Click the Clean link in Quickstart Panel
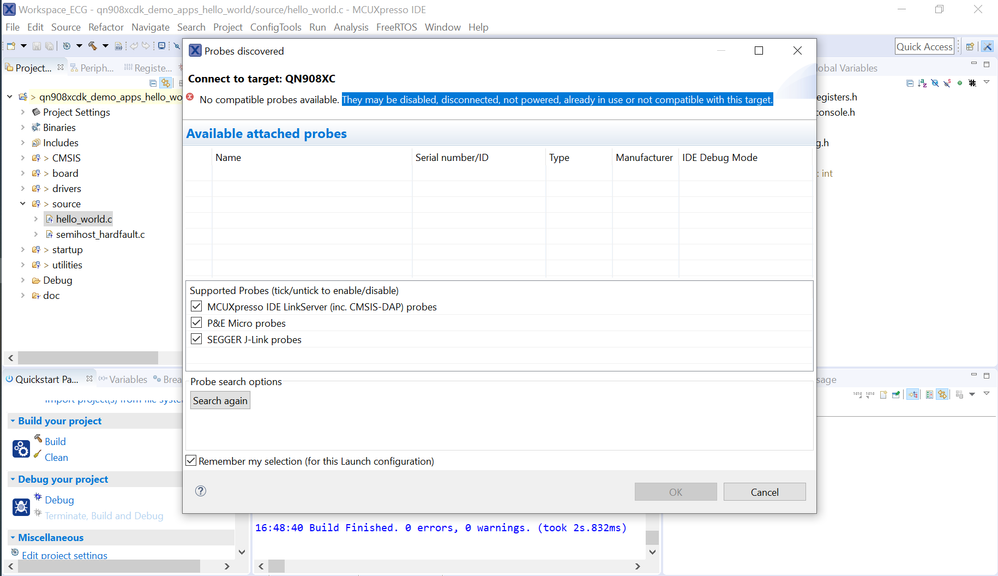Viewport: 998px width, 576px height. (x=56, y=457)
